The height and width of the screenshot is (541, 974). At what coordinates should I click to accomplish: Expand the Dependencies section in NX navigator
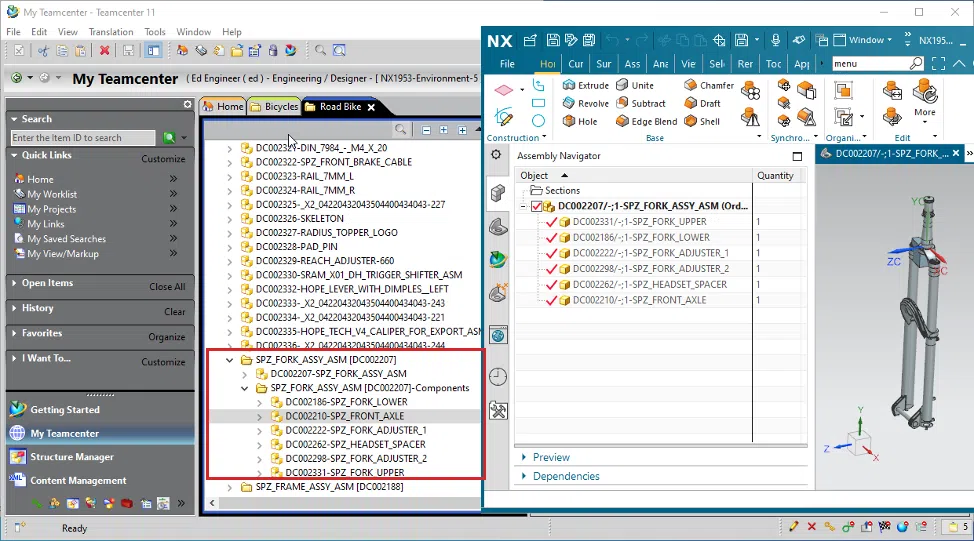pyautogui.click(x=524, y=476)
